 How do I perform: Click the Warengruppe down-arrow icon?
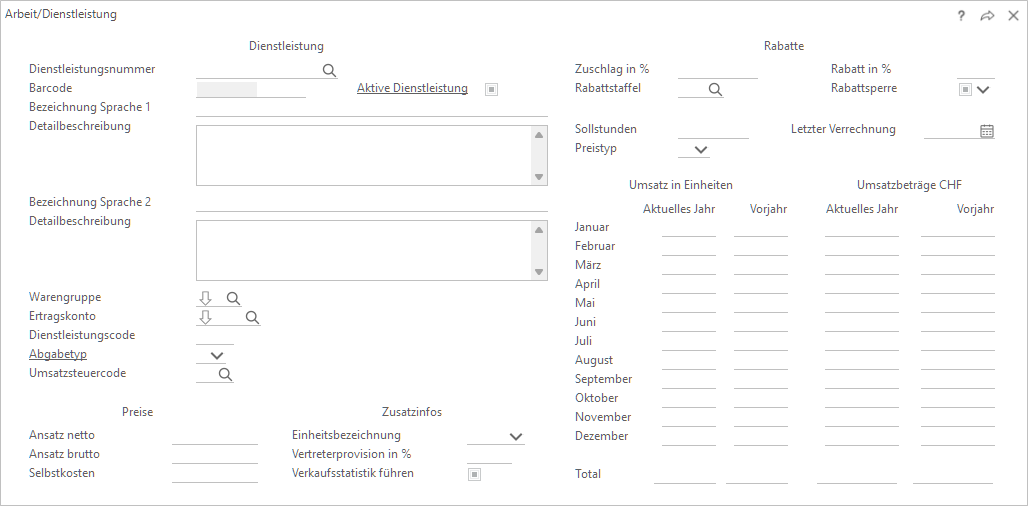click(206, 298)
